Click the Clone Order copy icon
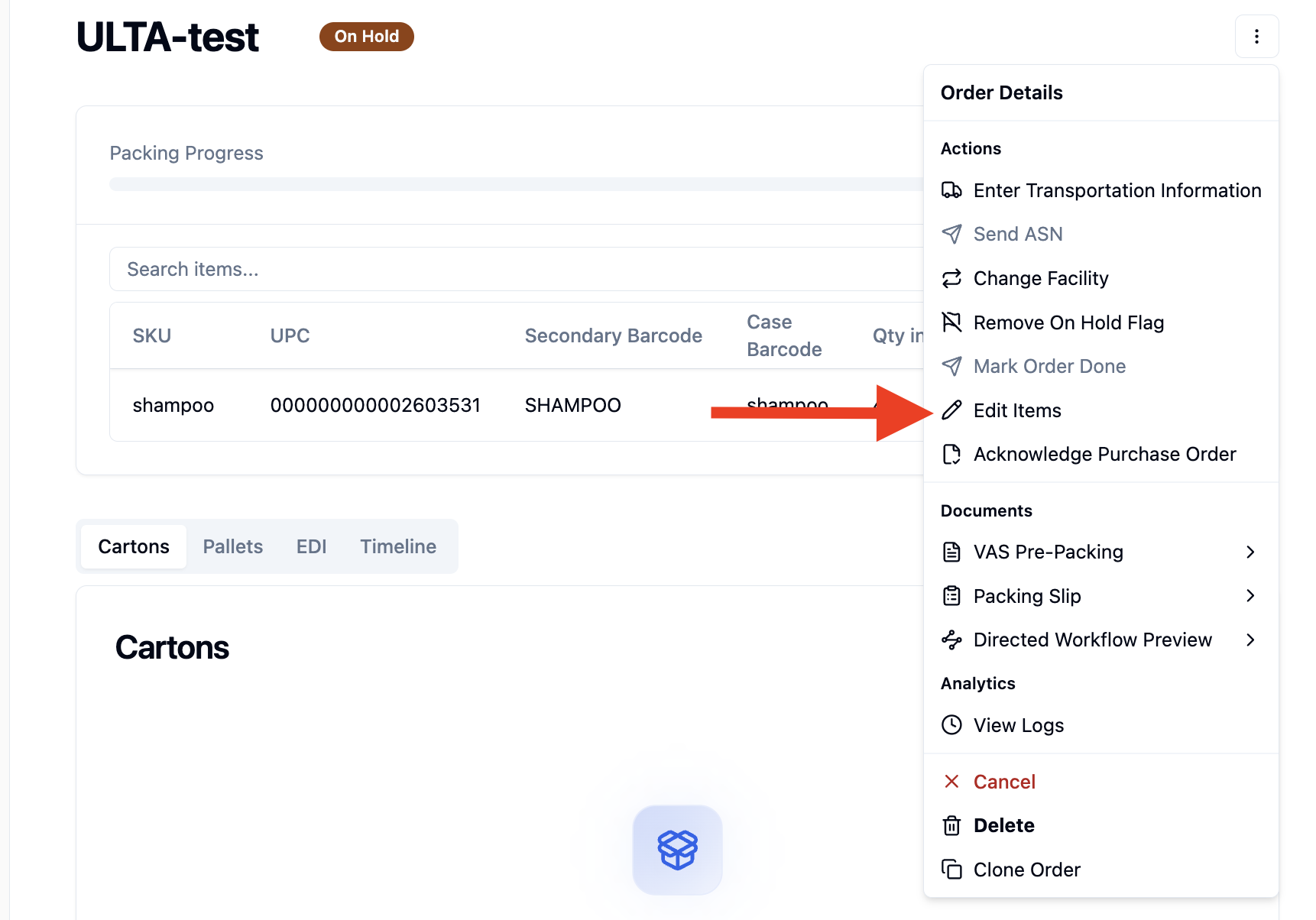The height and width of the screenshot is (920, 1316). point(951,870)
